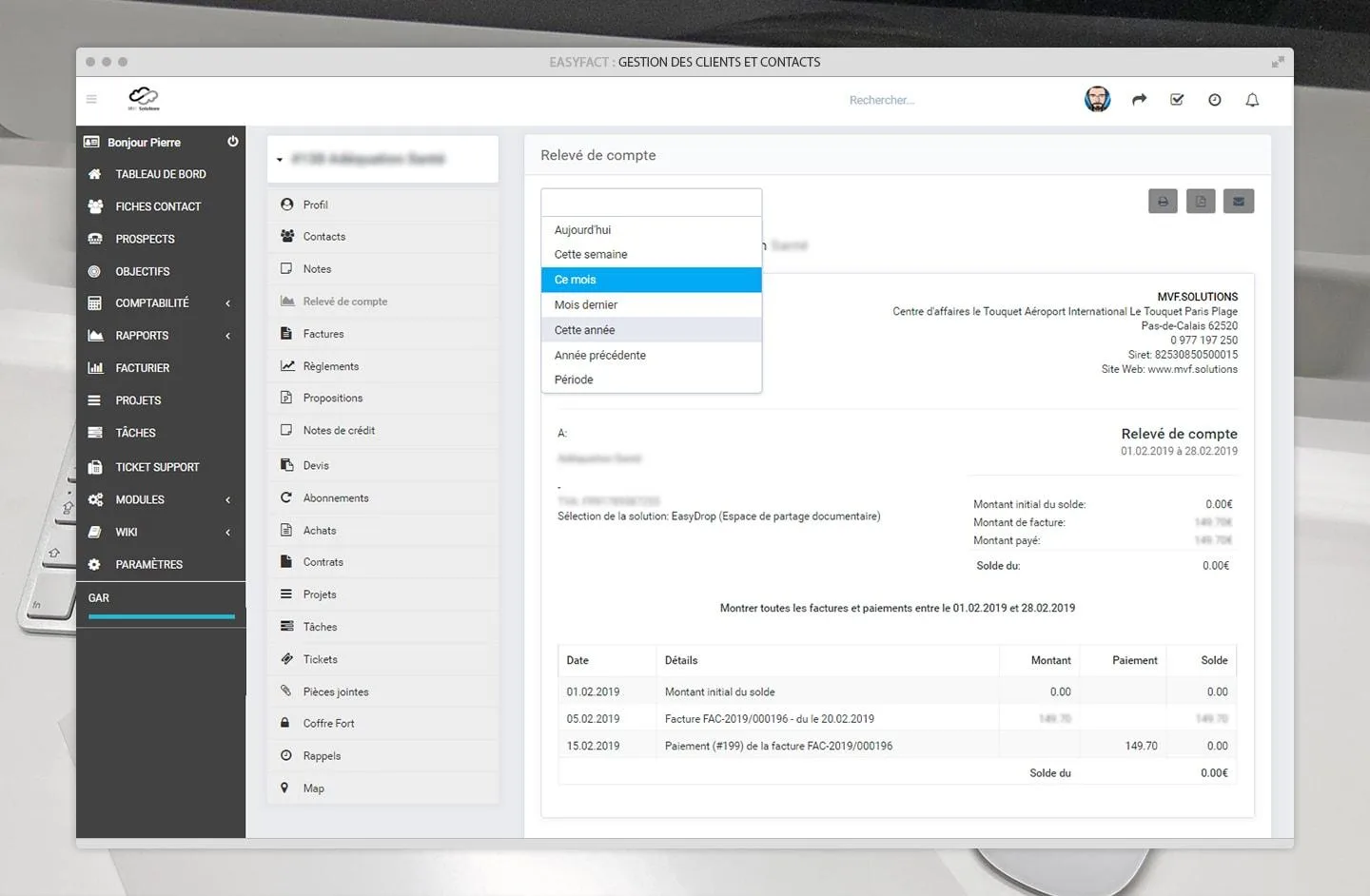Click the period filter input field
Viewport: 1370px width, 896px height.
pyautogui.click(x=652, y=203)
